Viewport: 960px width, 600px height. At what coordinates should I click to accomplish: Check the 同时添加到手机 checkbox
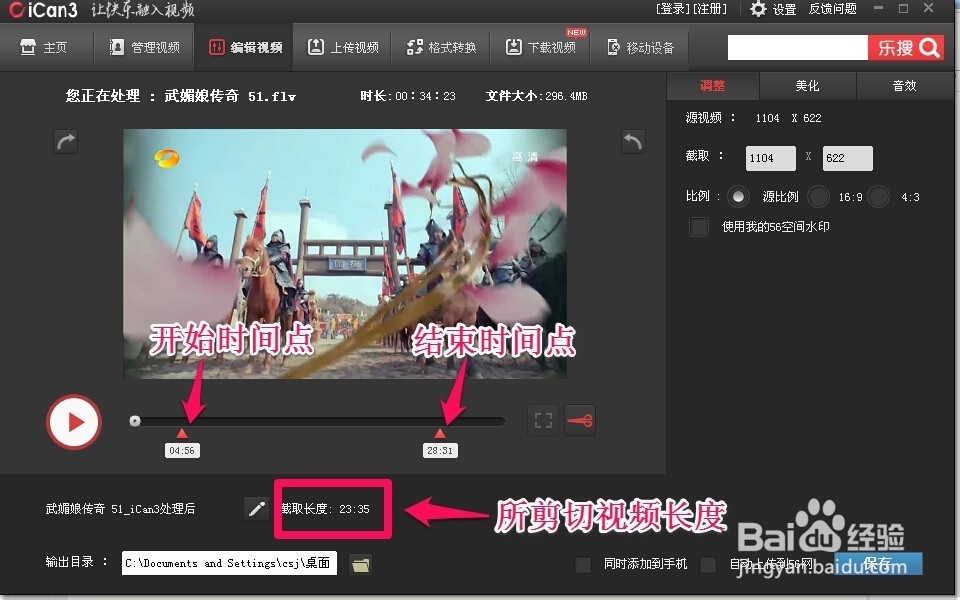pos(583,564)
